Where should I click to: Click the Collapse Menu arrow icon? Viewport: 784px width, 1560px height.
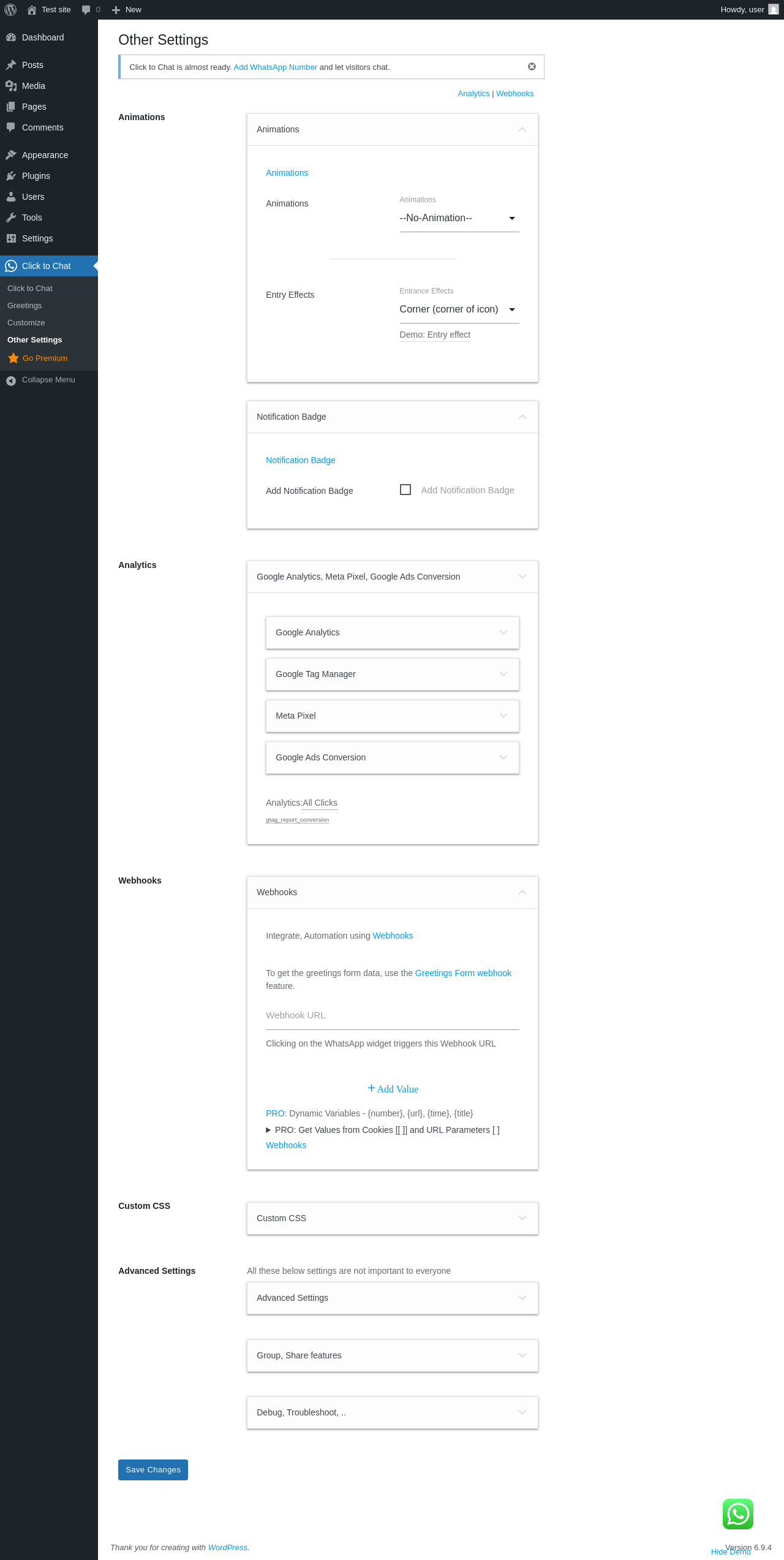pos(11,381)
